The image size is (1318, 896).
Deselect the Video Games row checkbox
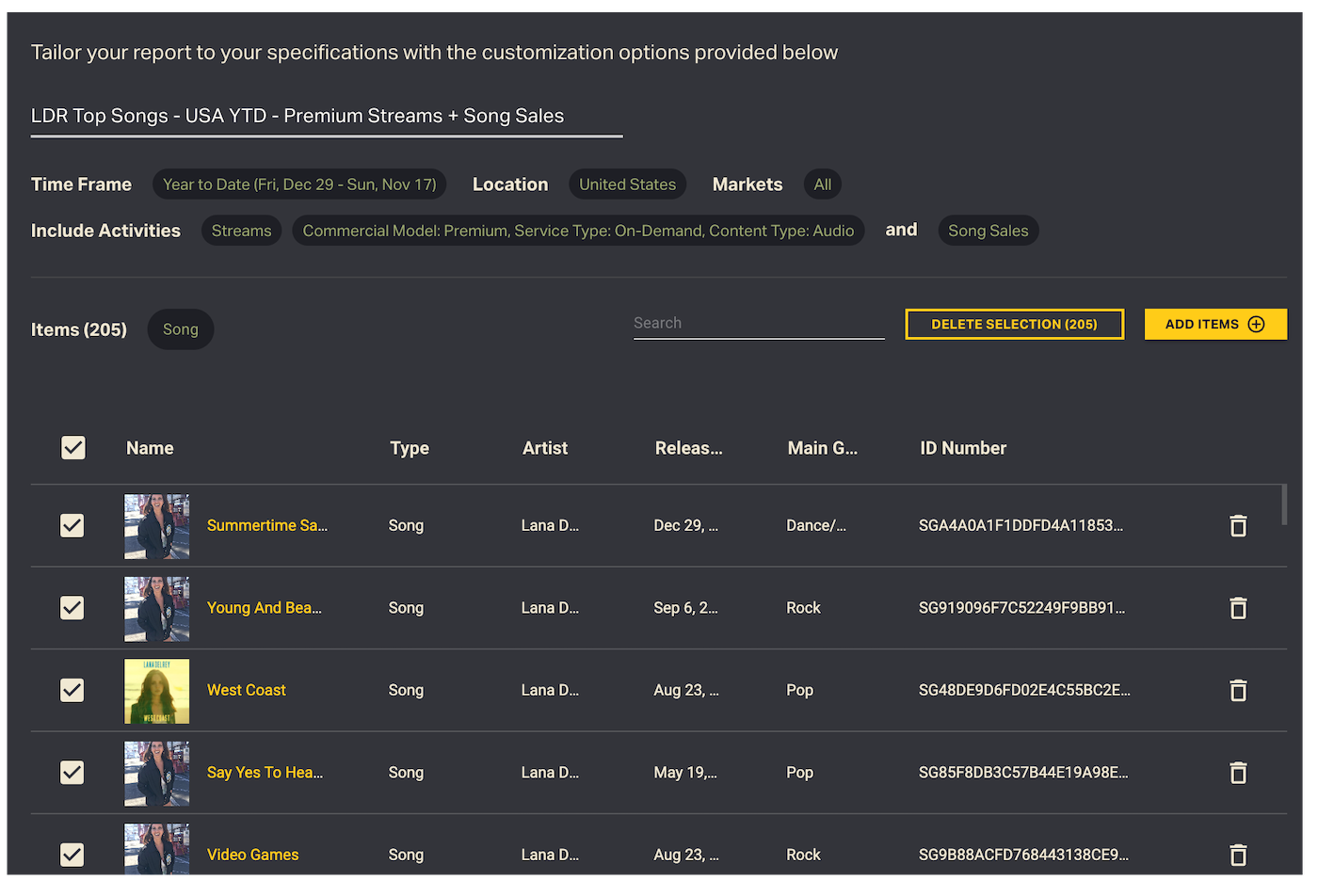72,855
